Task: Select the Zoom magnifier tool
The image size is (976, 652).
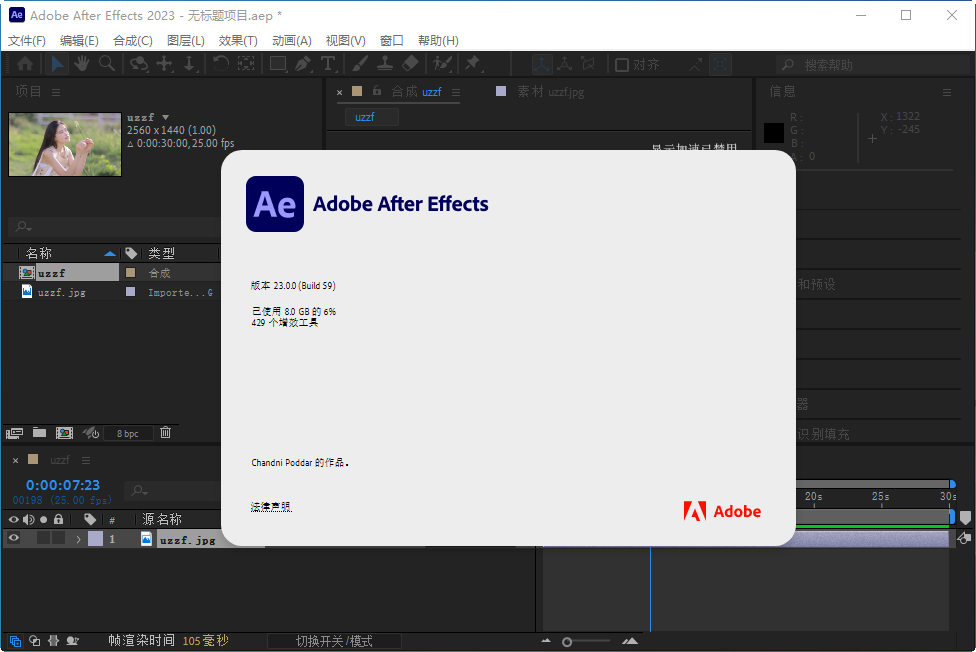Action: pos(106,64)
